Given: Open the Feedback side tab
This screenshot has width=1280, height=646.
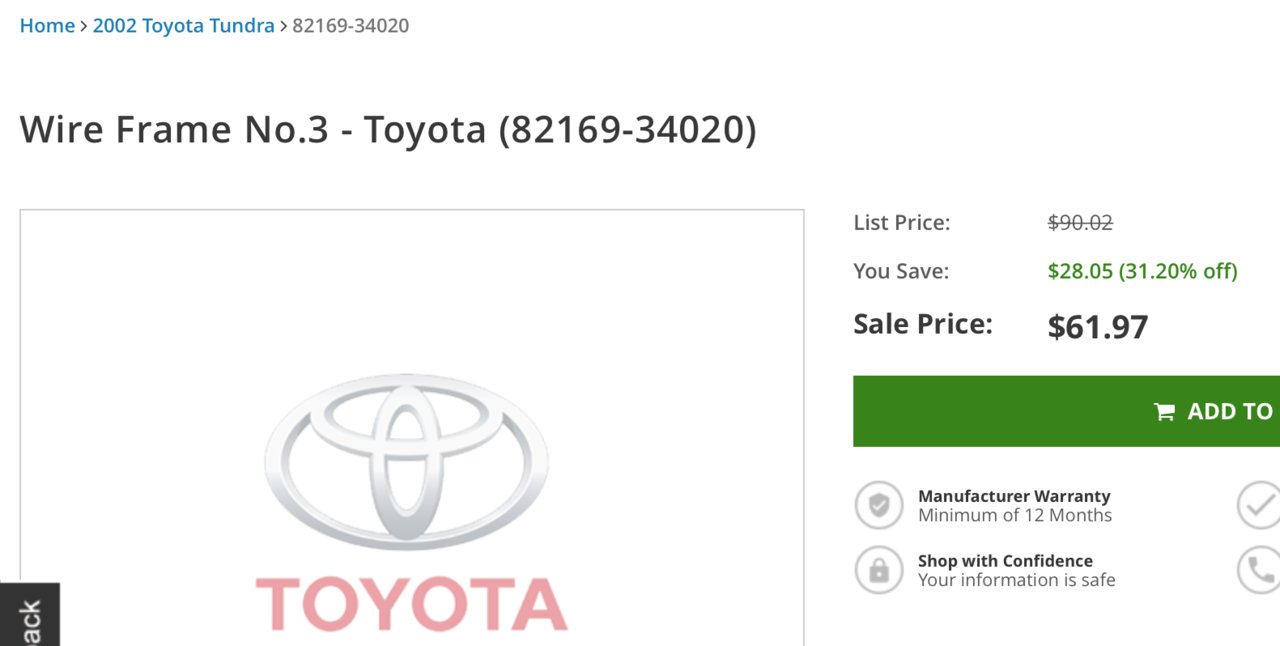Looking at the screenshot, I should (x=29, y=615).
